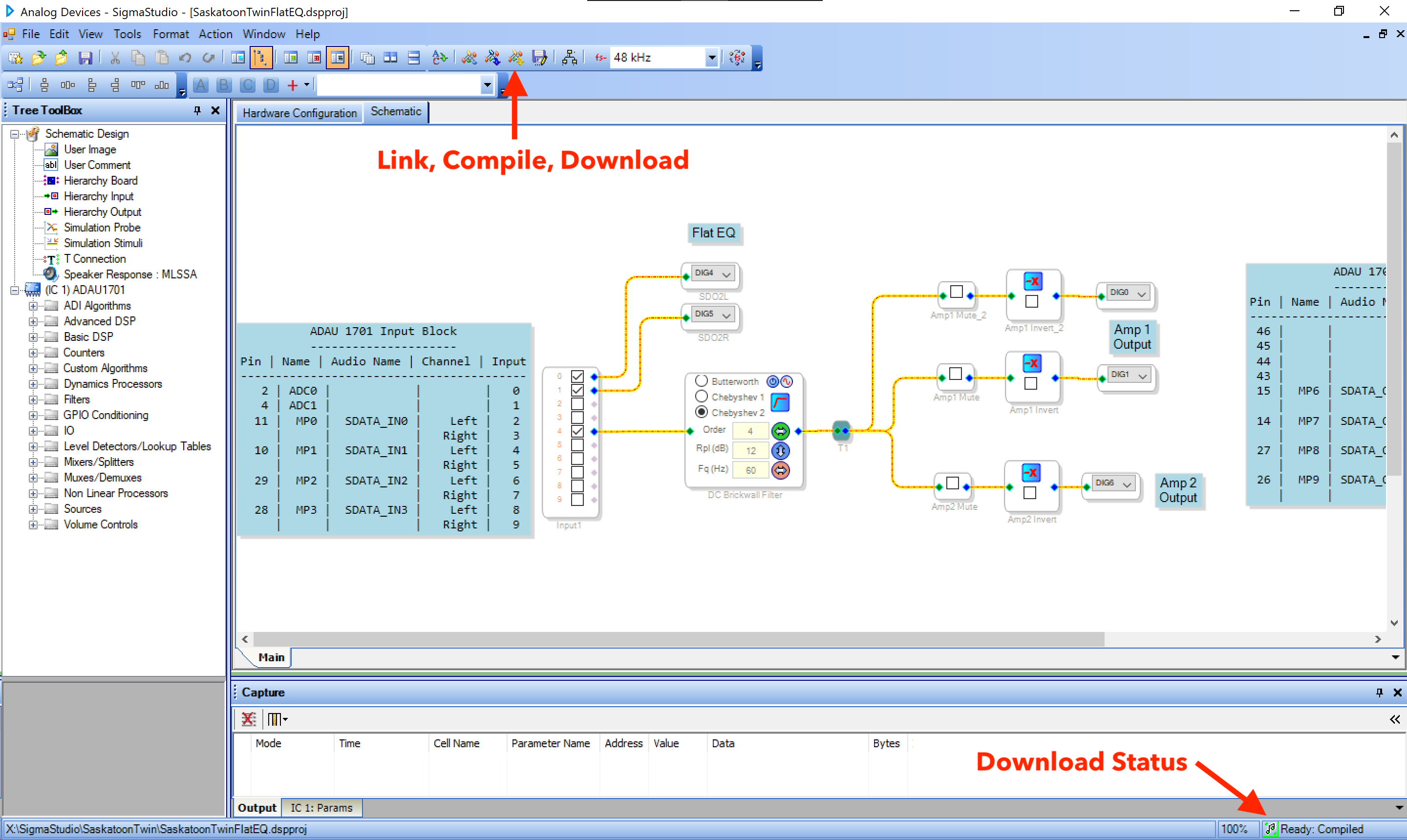Click the download status icon in status bar

tap(1270, 829)
